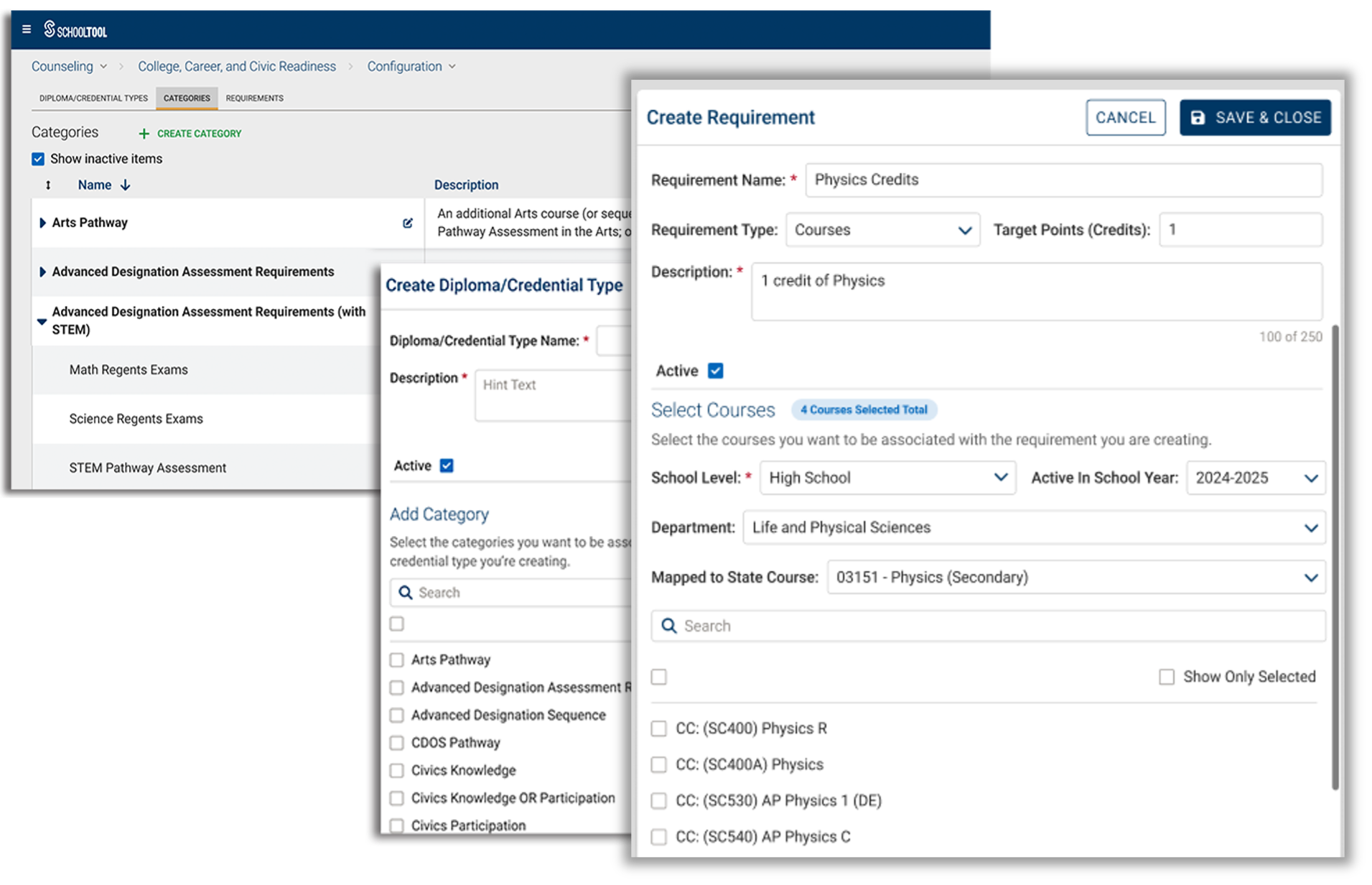Enable Show Only Selected
This screenshot has height=885, width=1372.
1166,676
